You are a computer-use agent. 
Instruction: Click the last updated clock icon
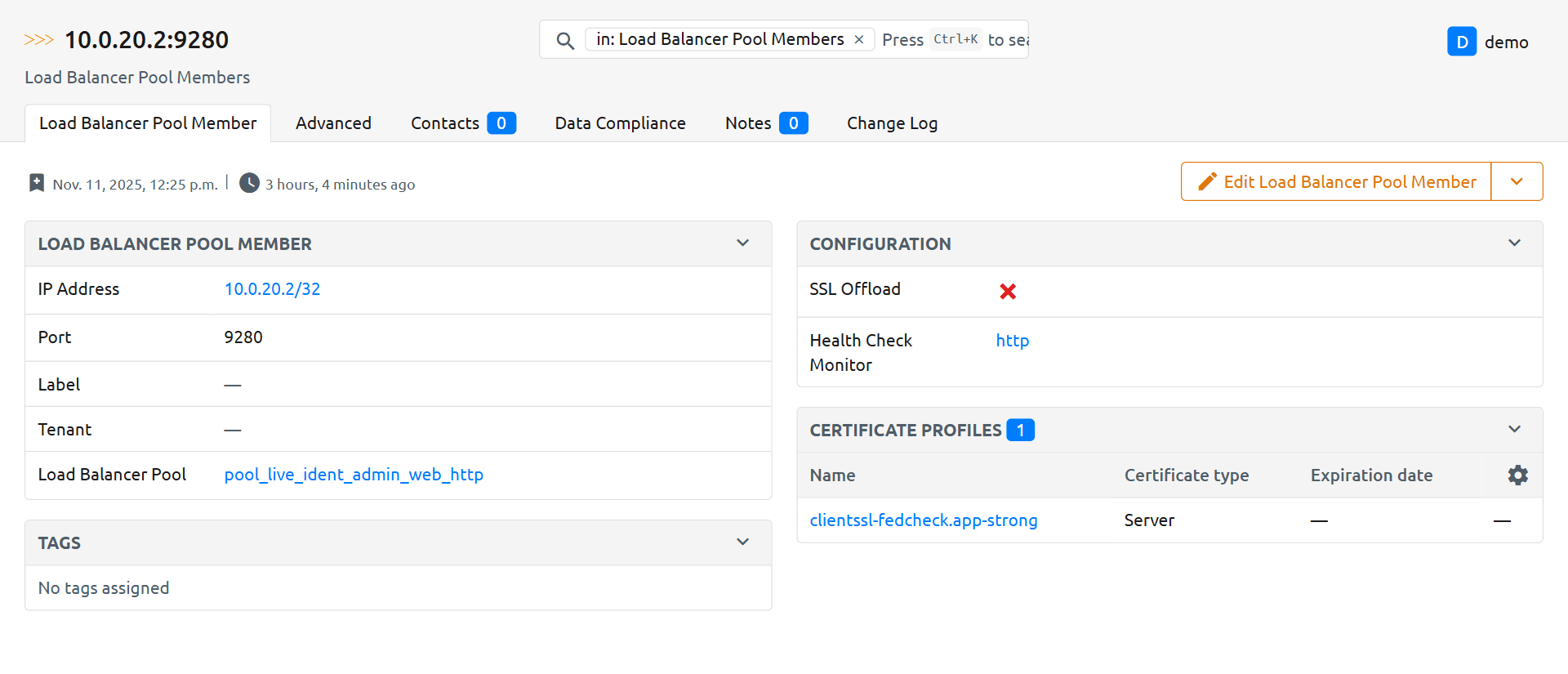[249, 183]
